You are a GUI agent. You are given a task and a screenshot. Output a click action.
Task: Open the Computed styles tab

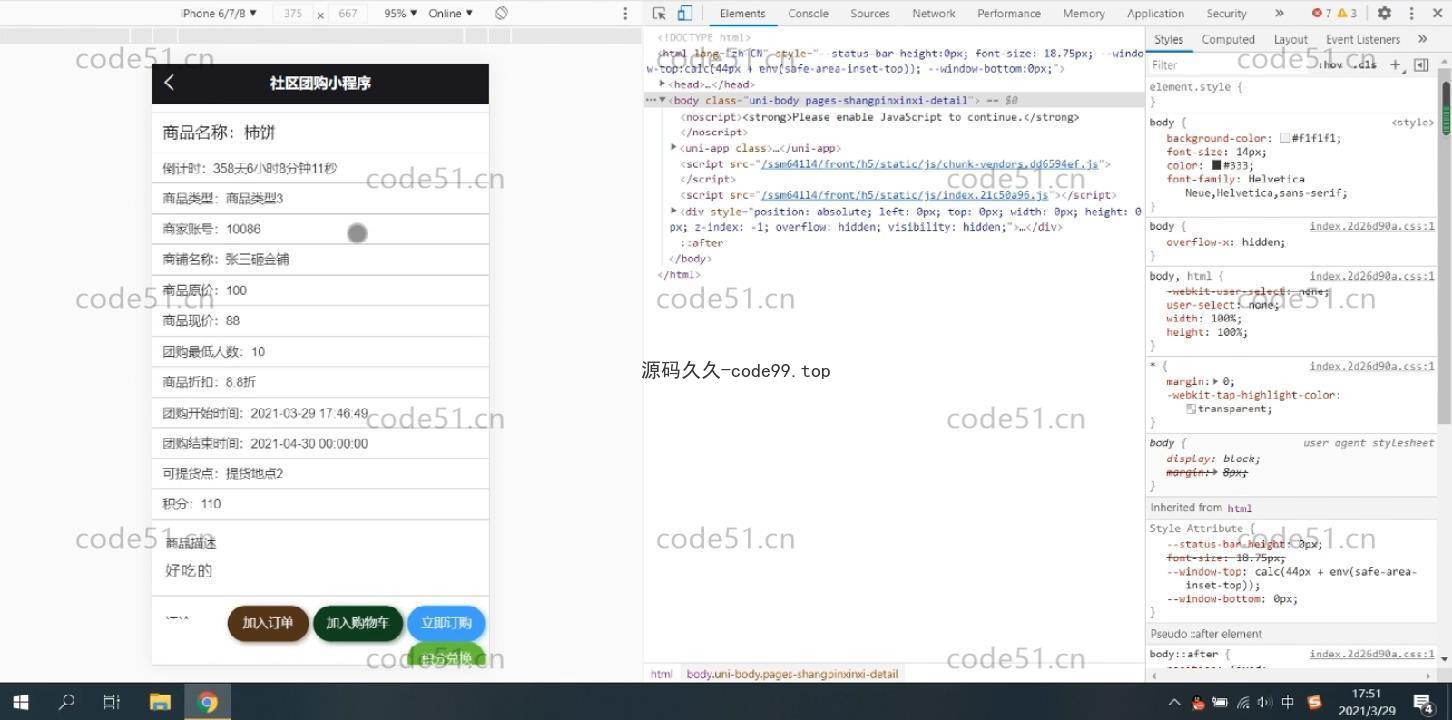pyautogui.click(x=1228, y=39)
